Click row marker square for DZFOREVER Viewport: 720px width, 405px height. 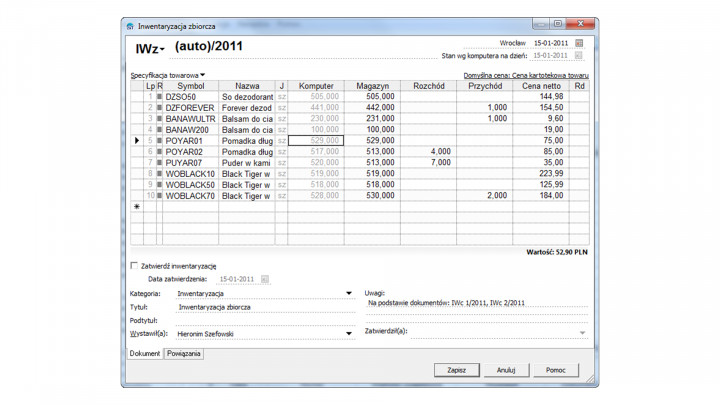pos(159,108)
